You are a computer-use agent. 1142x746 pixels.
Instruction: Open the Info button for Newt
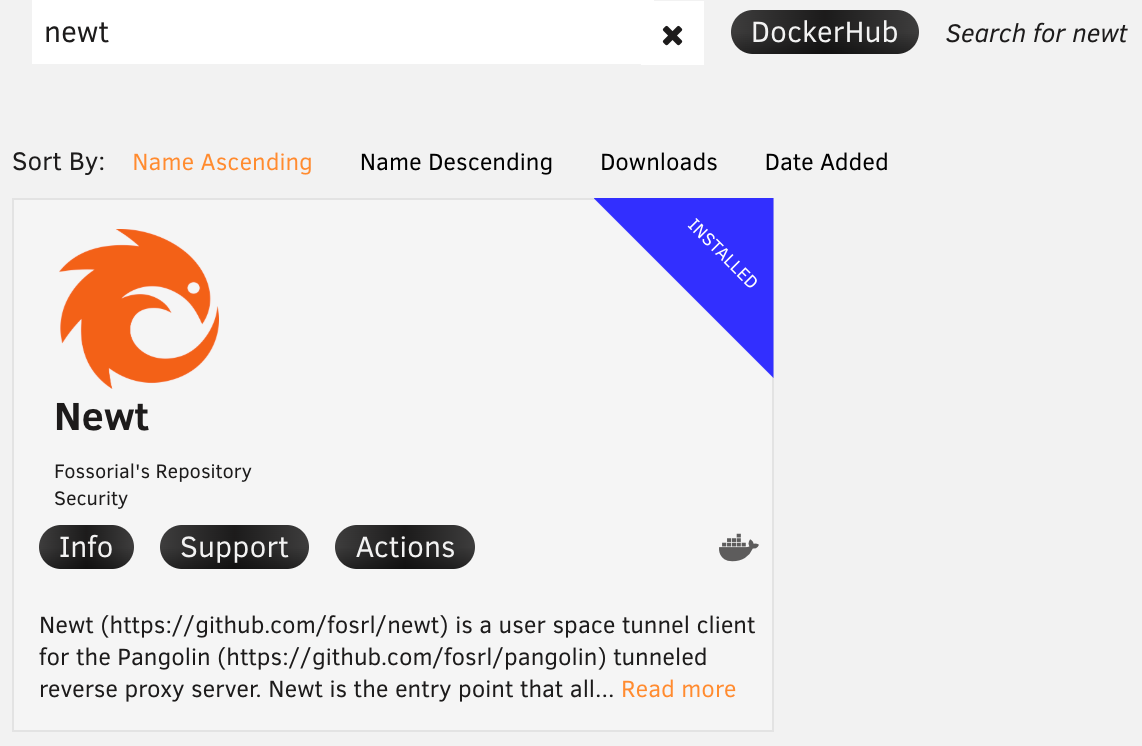[86, 547]
